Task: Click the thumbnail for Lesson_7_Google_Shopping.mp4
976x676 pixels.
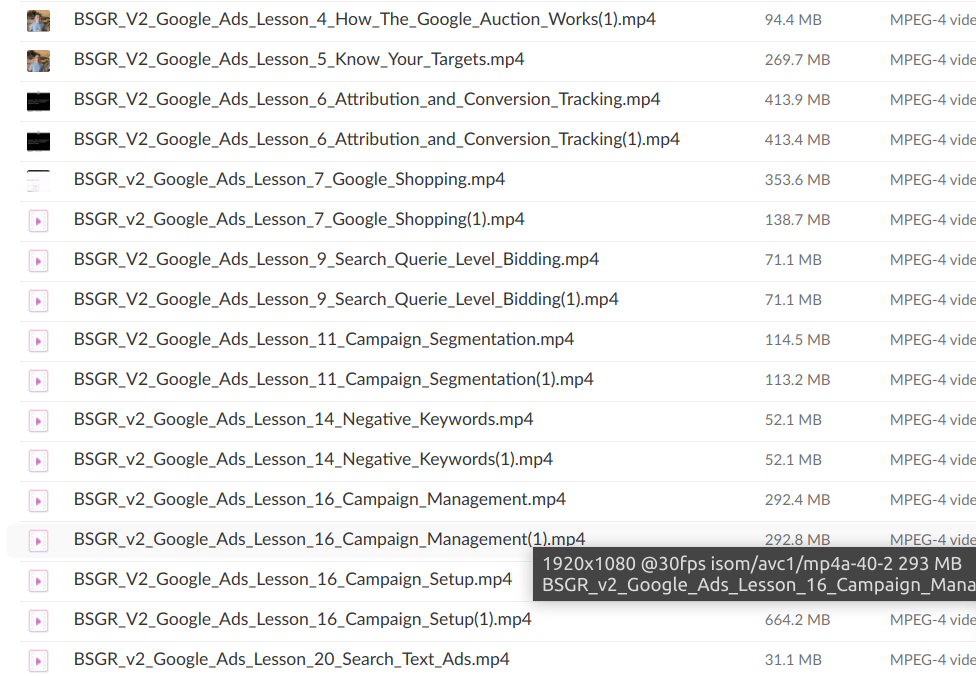Action: click(38, 180)
